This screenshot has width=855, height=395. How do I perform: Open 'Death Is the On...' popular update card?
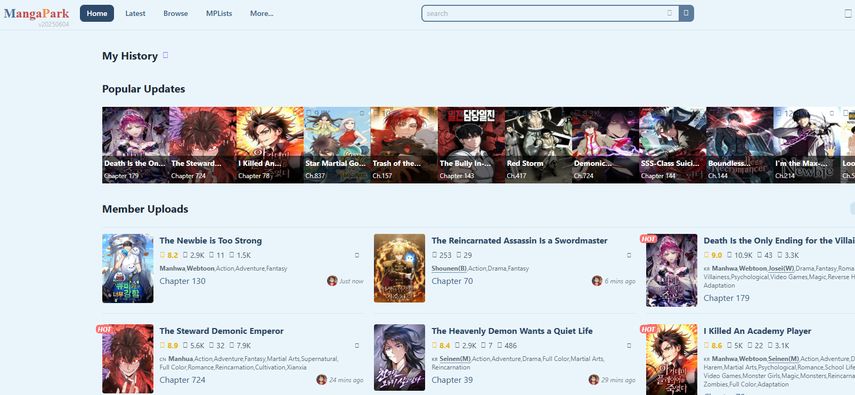tap(135, 145)
